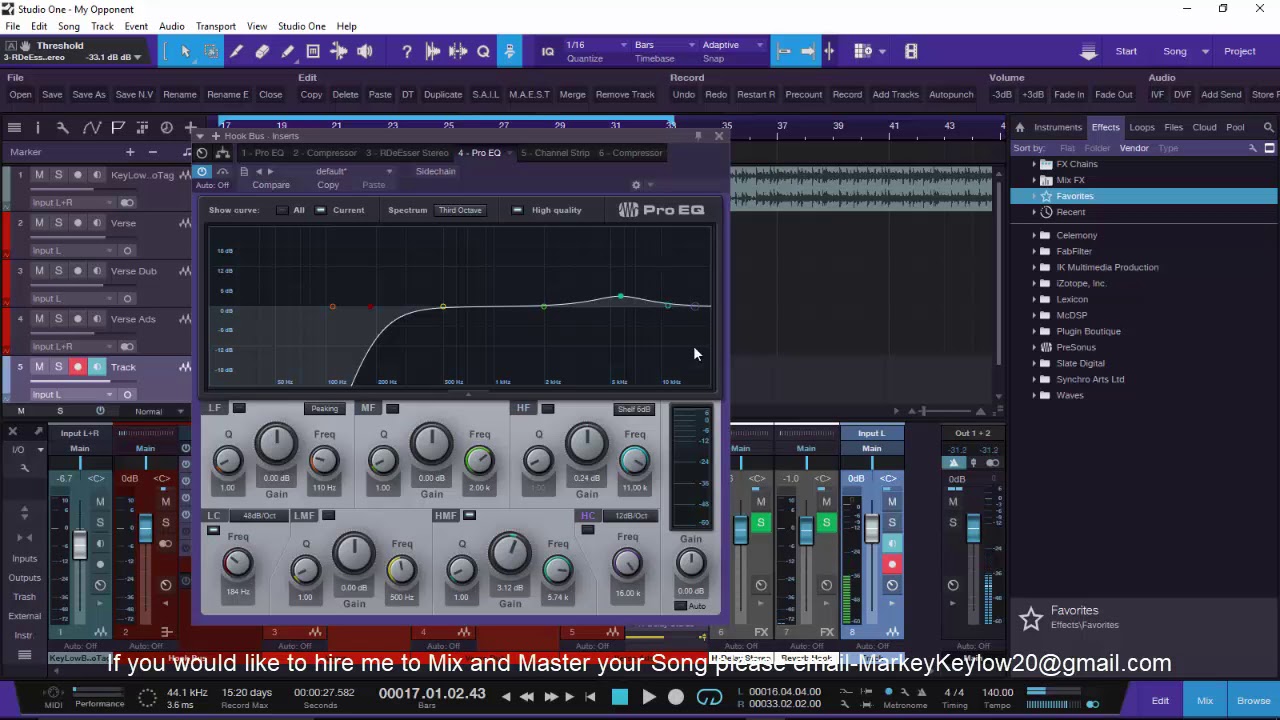Add a track with plus icon
Viewport: 1280px width, 720px height.
coord(191,127)
